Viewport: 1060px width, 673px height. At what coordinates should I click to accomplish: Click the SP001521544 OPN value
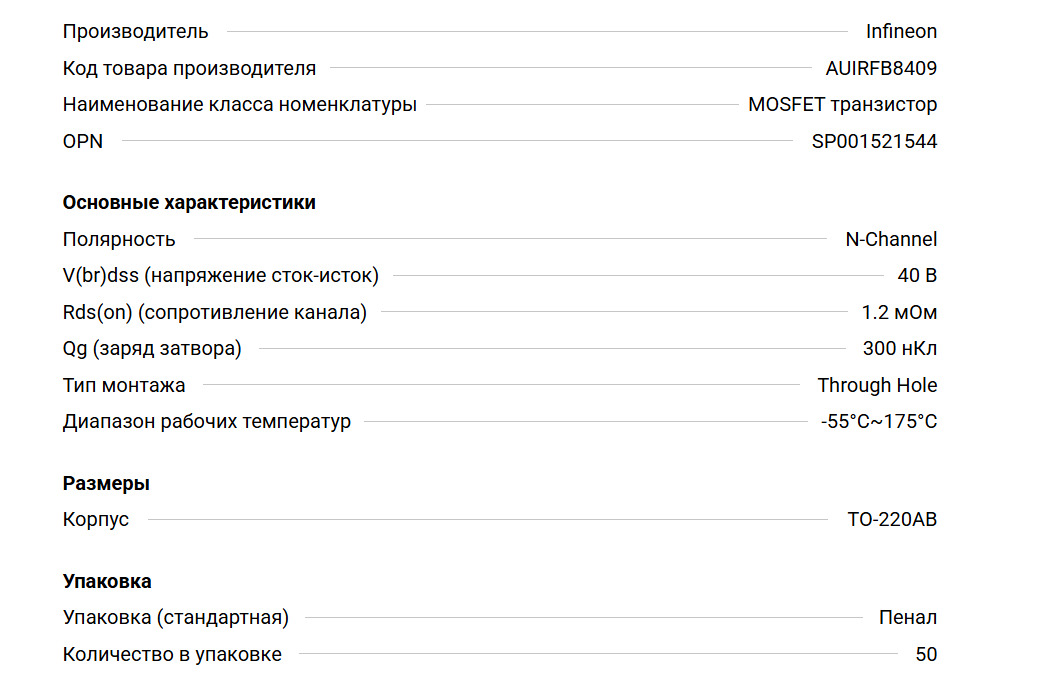click(x=874, y=141)
